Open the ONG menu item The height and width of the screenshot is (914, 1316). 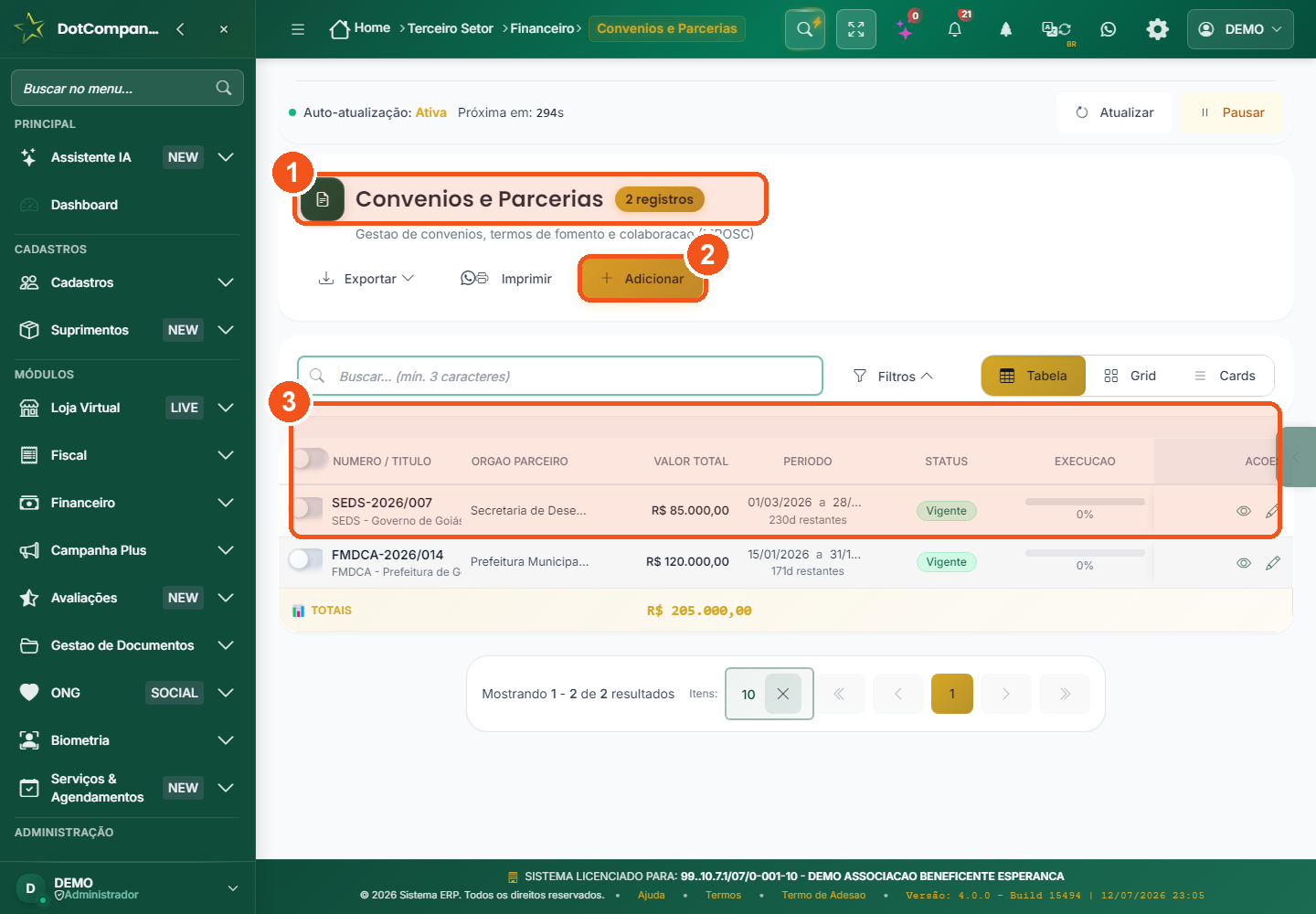tap(127, 693)
